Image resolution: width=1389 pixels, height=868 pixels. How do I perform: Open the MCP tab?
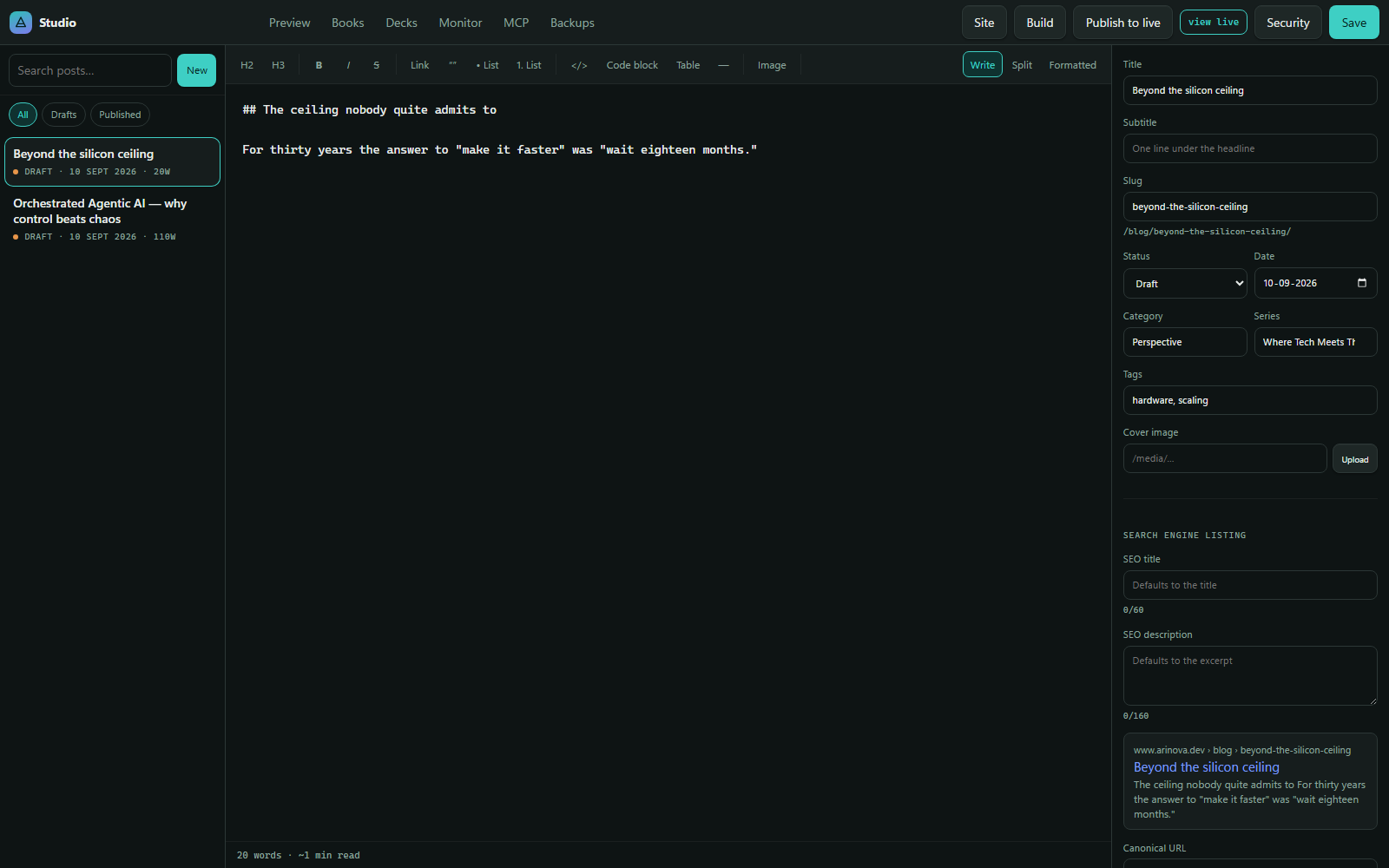click(517, 23)
